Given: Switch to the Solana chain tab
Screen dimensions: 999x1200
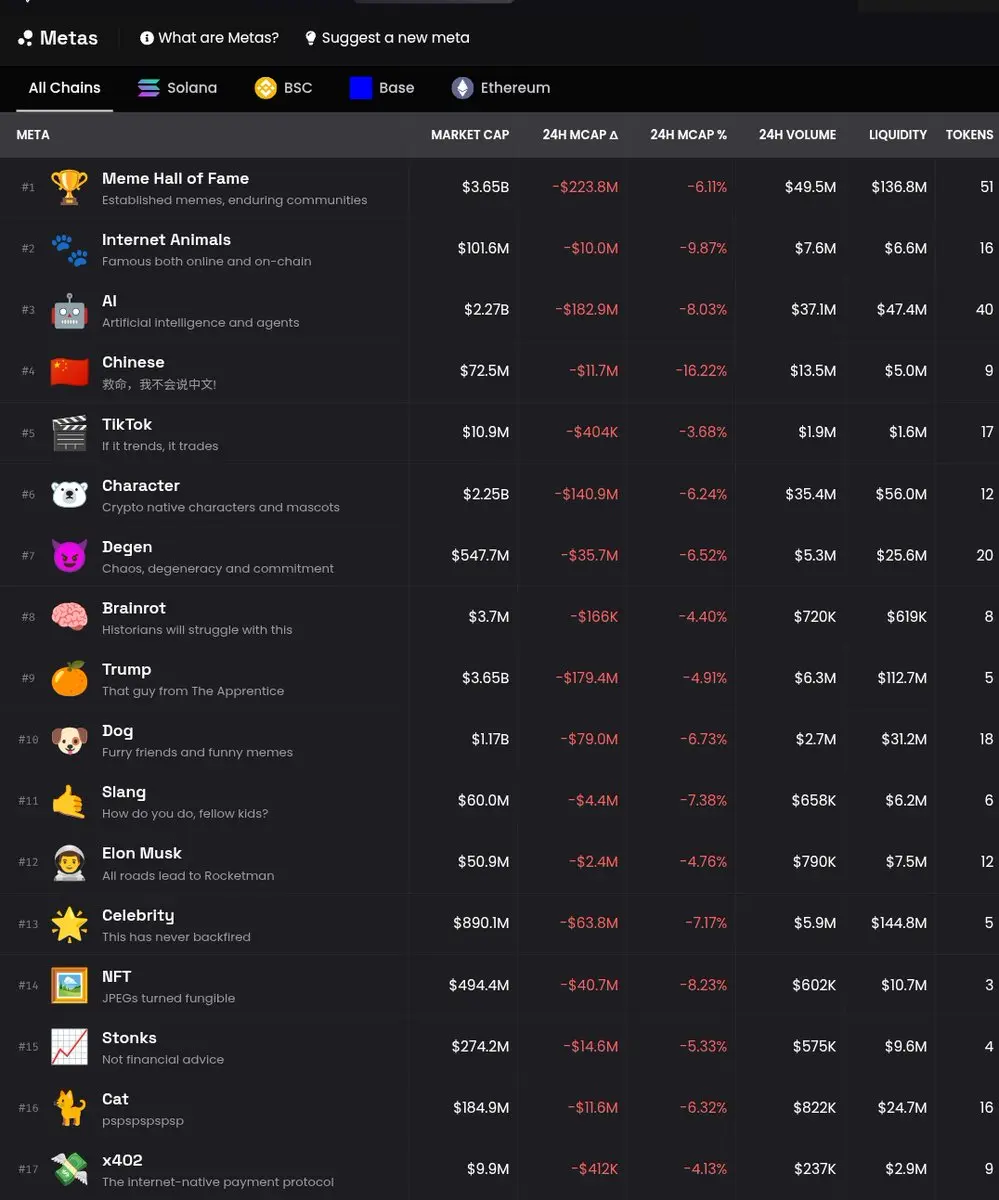Looking at the screenshot, I should [177, 88].
